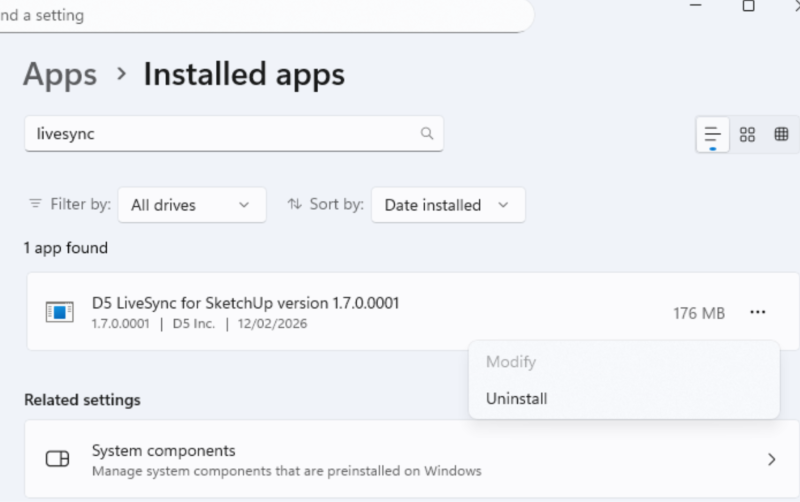Click the filter icon beside Filter by
The width and height of the screenshot is (800, 502).
(x=36, y=204)
